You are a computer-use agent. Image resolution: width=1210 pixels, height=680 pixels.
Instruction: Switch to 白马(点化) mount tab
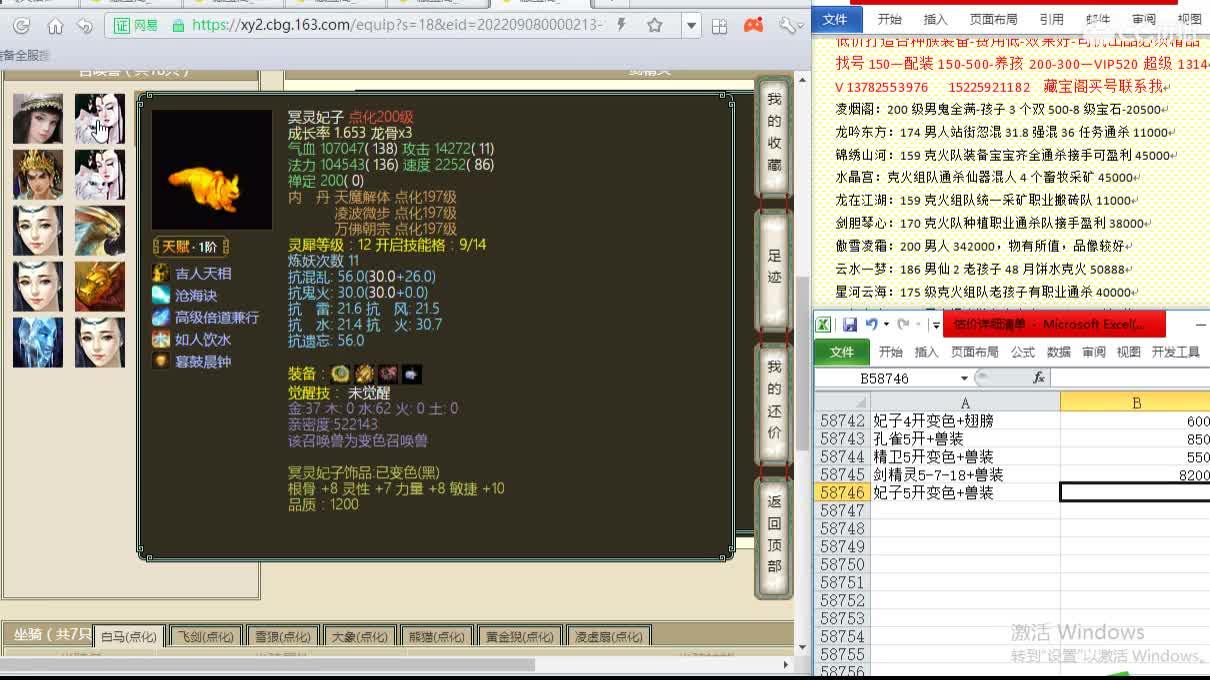(x=128, y=637)
